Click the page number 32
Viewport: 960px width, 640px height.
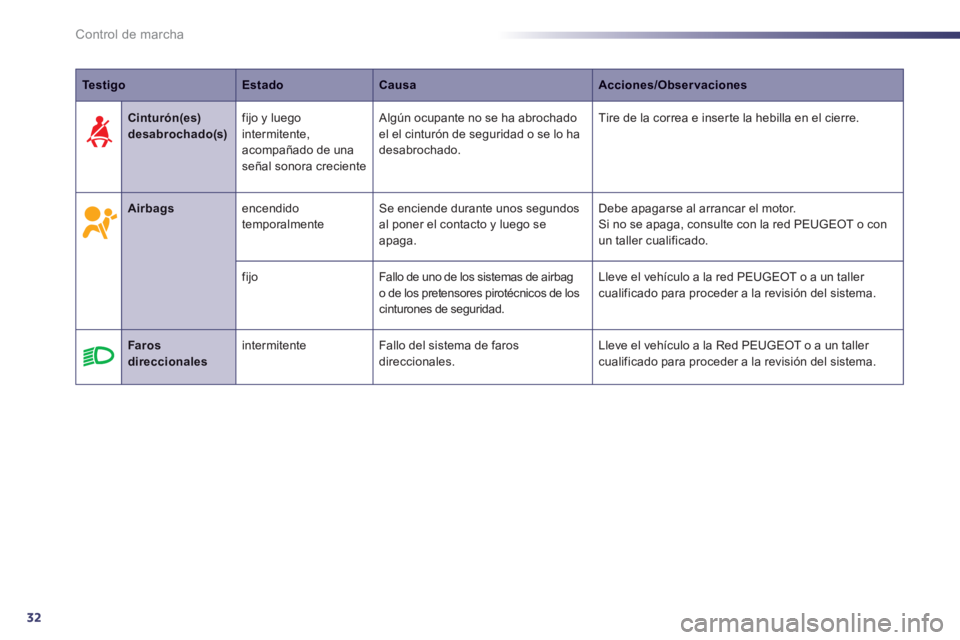coord(34,617)
